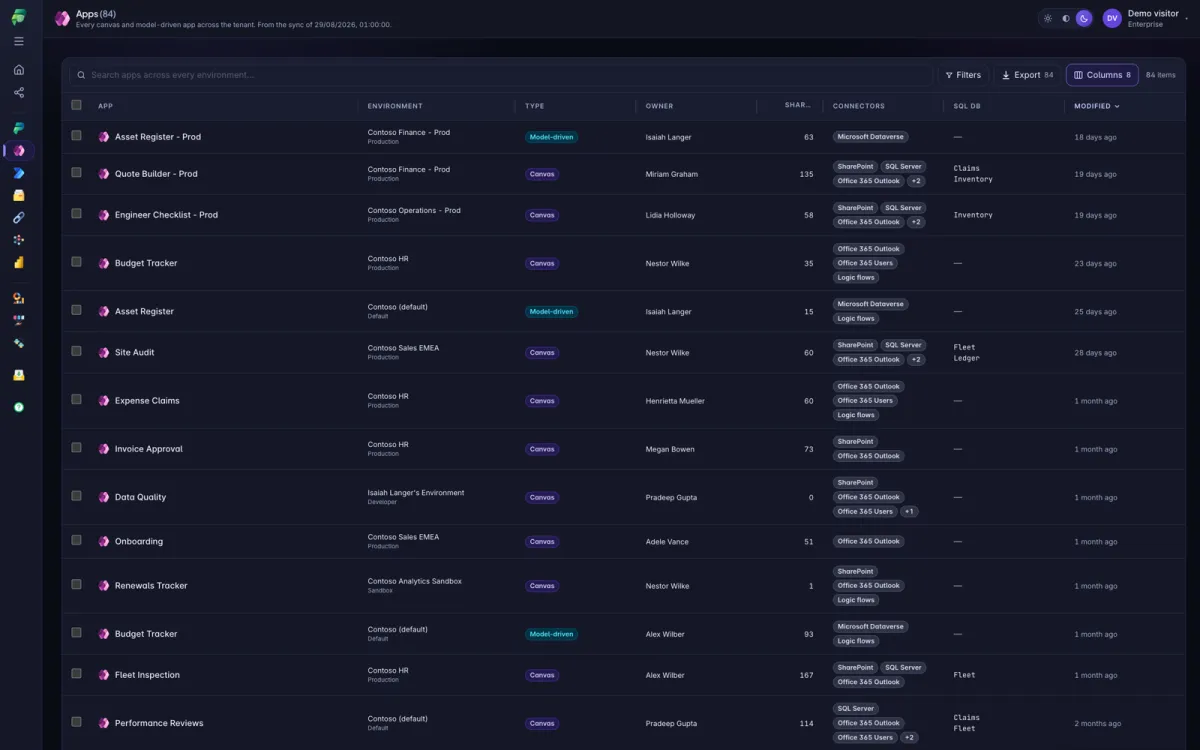Open the hamburger menu in the sidebar

[19, 41]
